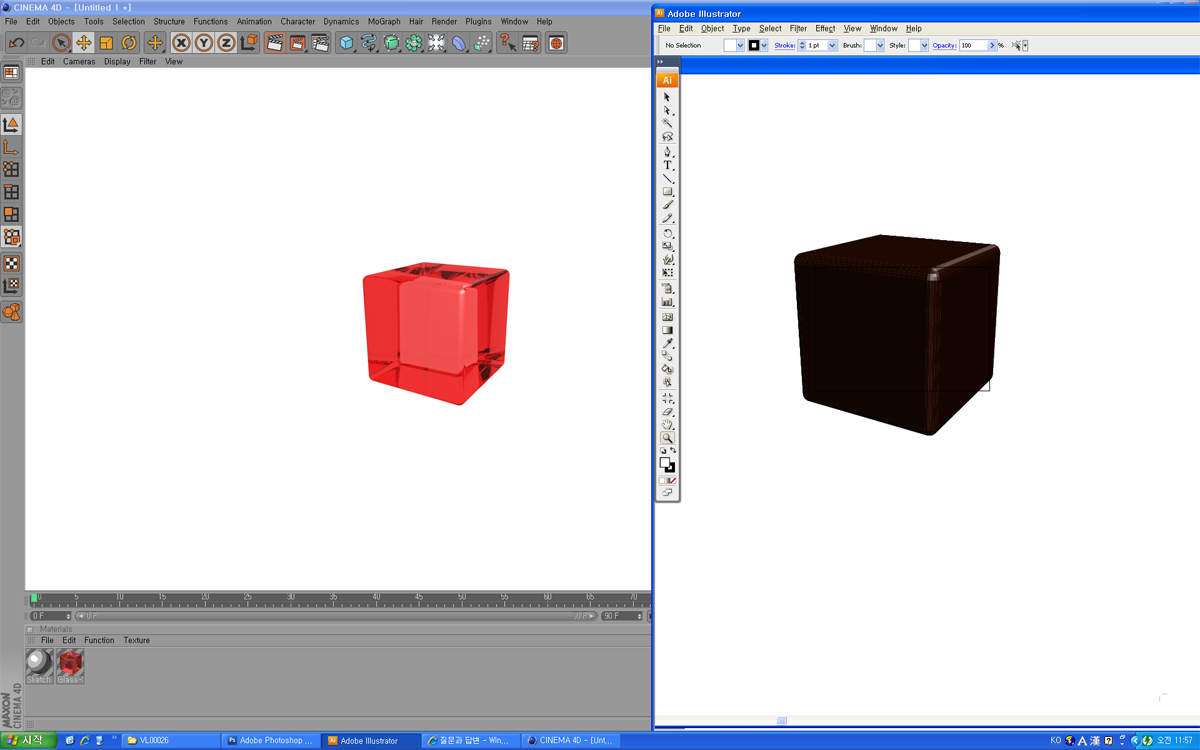
Task: Select the red Glass material thumbnail
Action: (70, 666)
